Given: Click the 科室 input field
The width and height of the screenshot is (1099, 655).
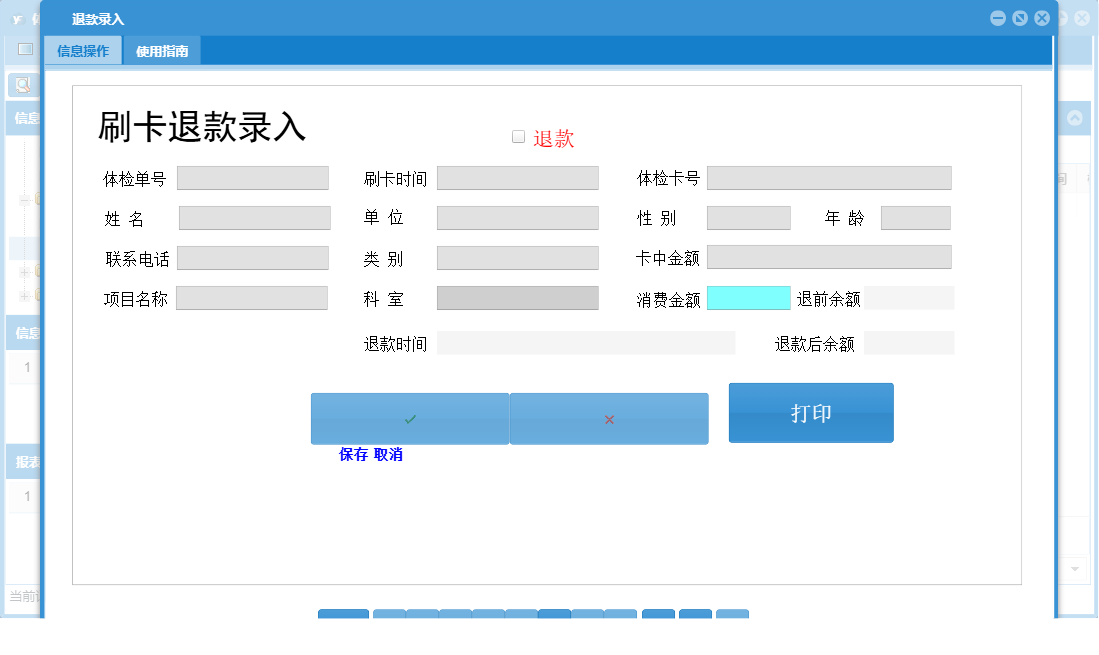Looking at the screenshot, I should tap(517, 297).
